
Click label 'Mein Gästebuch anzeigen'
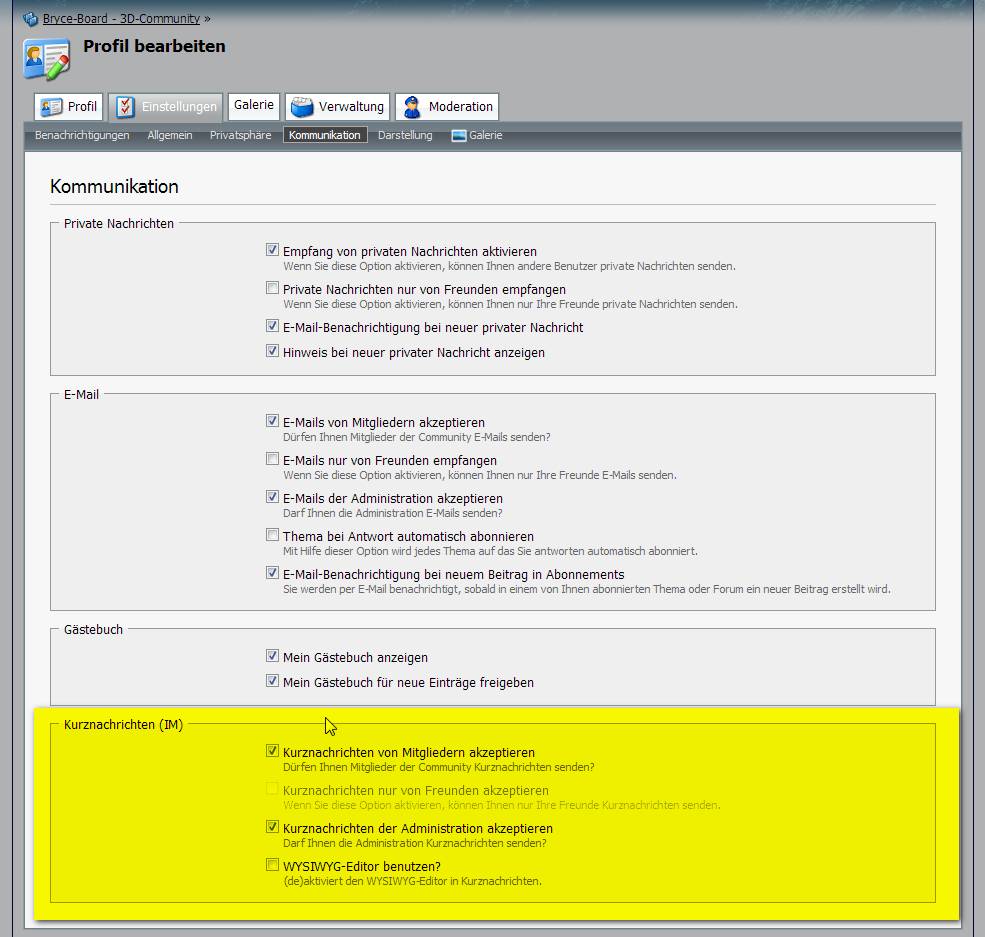[356, 658]
